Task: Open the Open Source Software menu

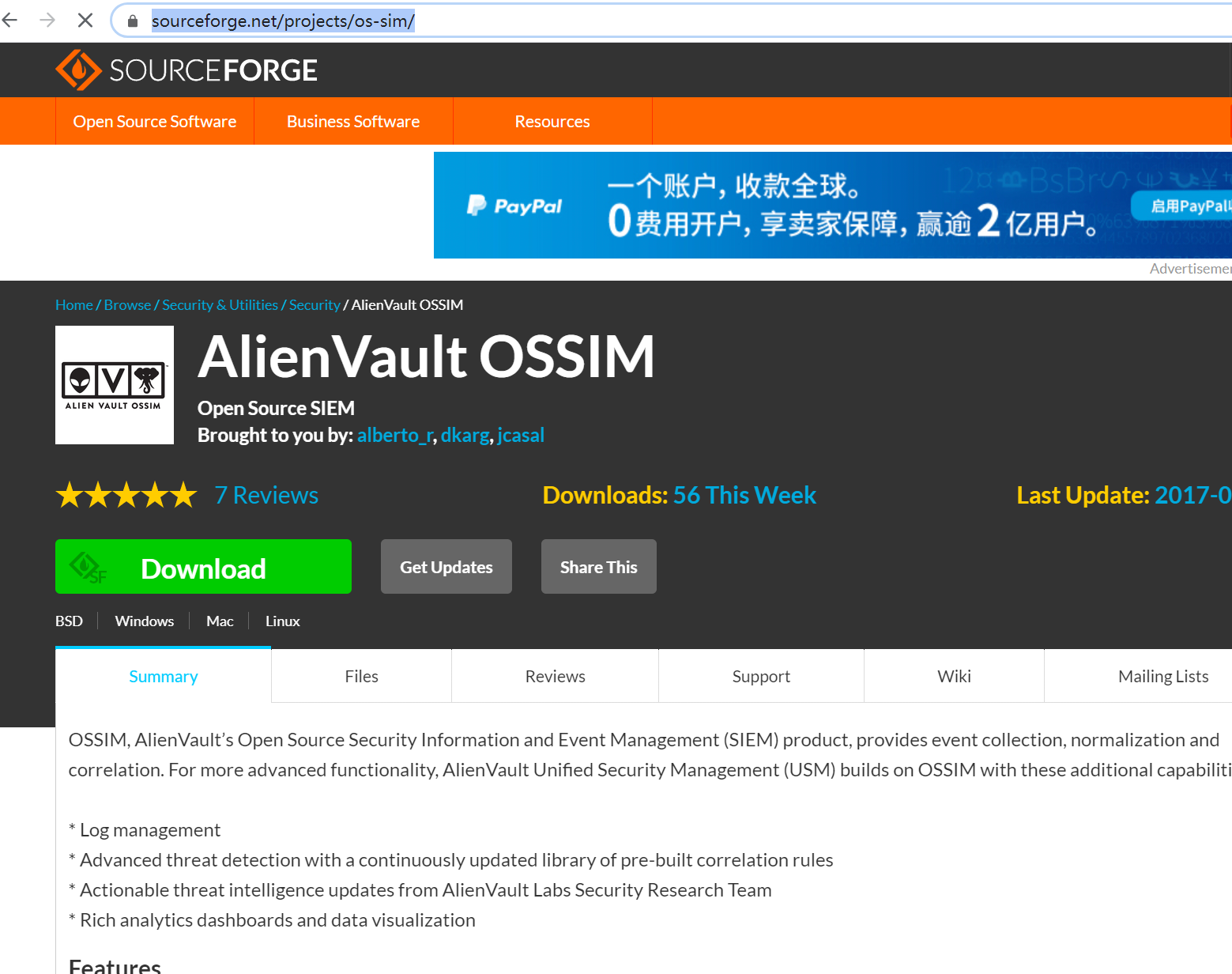Action: coord(154,121)
